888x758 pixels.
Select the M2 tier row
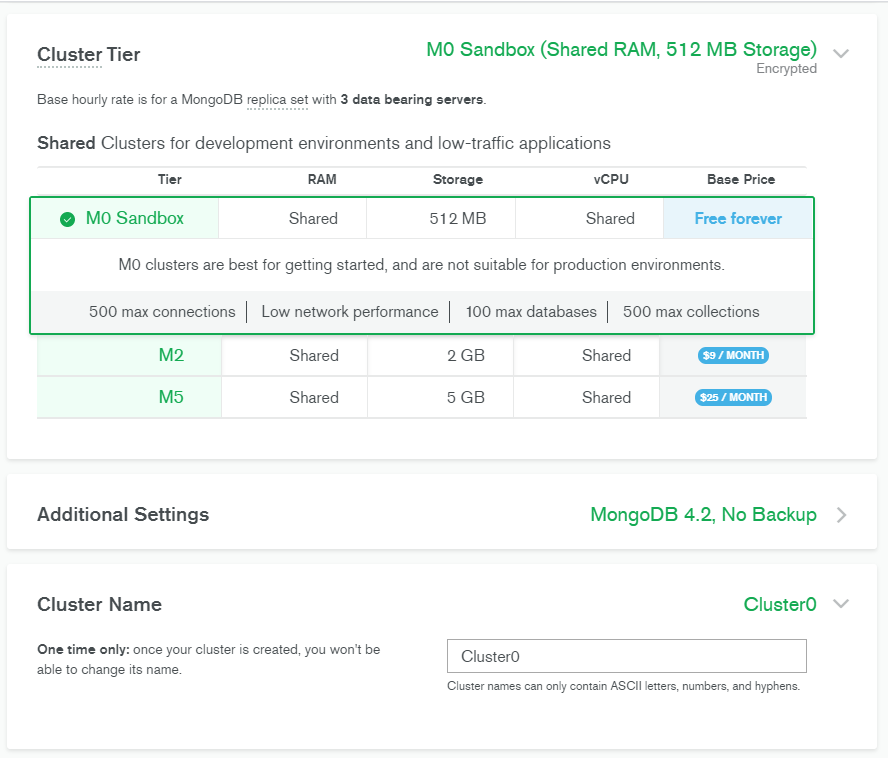coord(421,356)
